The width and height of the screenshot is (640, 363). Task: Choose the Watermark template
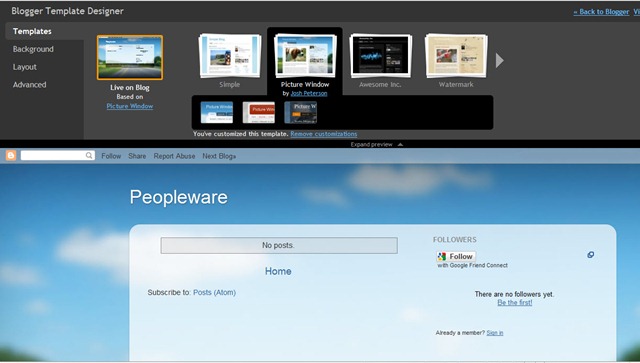456,56
